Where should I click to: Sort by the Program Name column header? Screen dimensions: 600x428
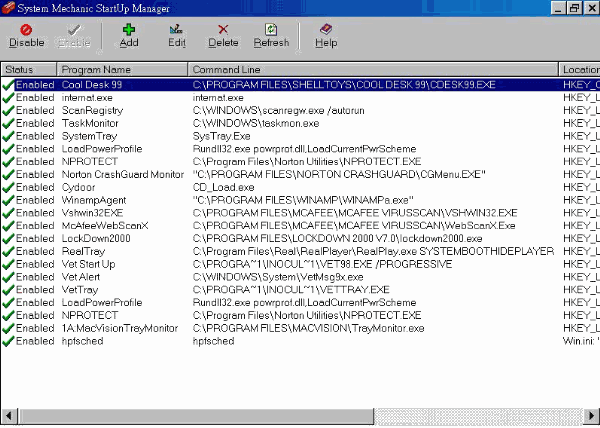122,70
